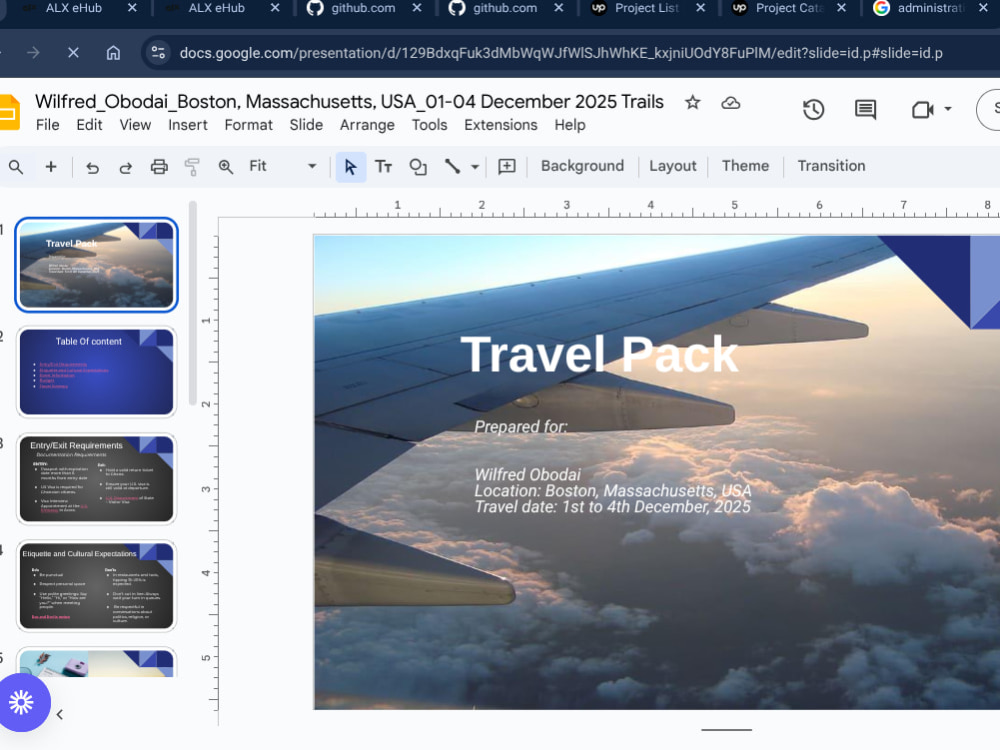The height and width of the screenshot is (750, 1000).
Task: Redo the last action
Action: click(126, 168)
